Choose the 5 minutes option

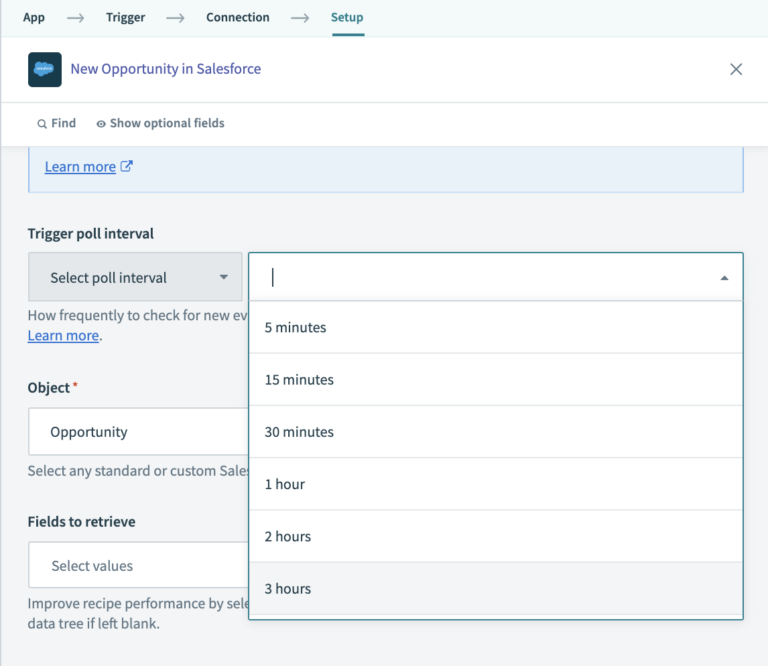point(496,328)
